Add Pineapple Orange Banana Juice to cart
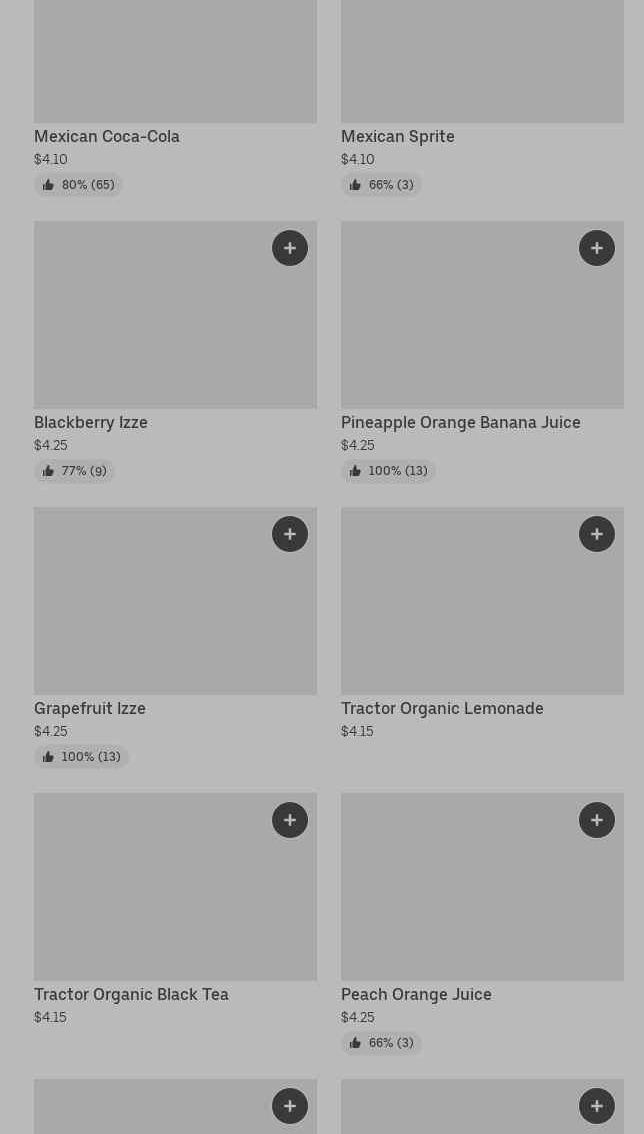The height and width of the screenshot is (1134, 644). point(597,248)
